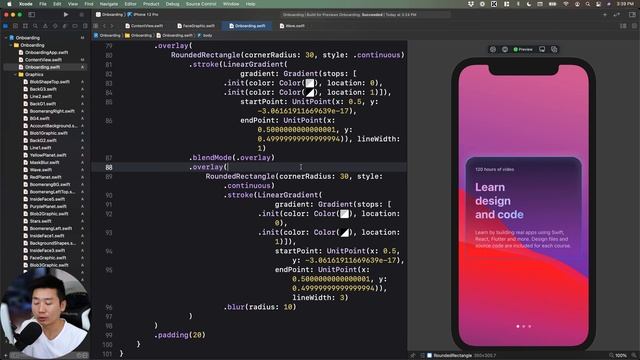Image resolution: width=640 pixels, height=360 pixels.
Task: Enable the code review button
Action: click(x=618, y=15)
